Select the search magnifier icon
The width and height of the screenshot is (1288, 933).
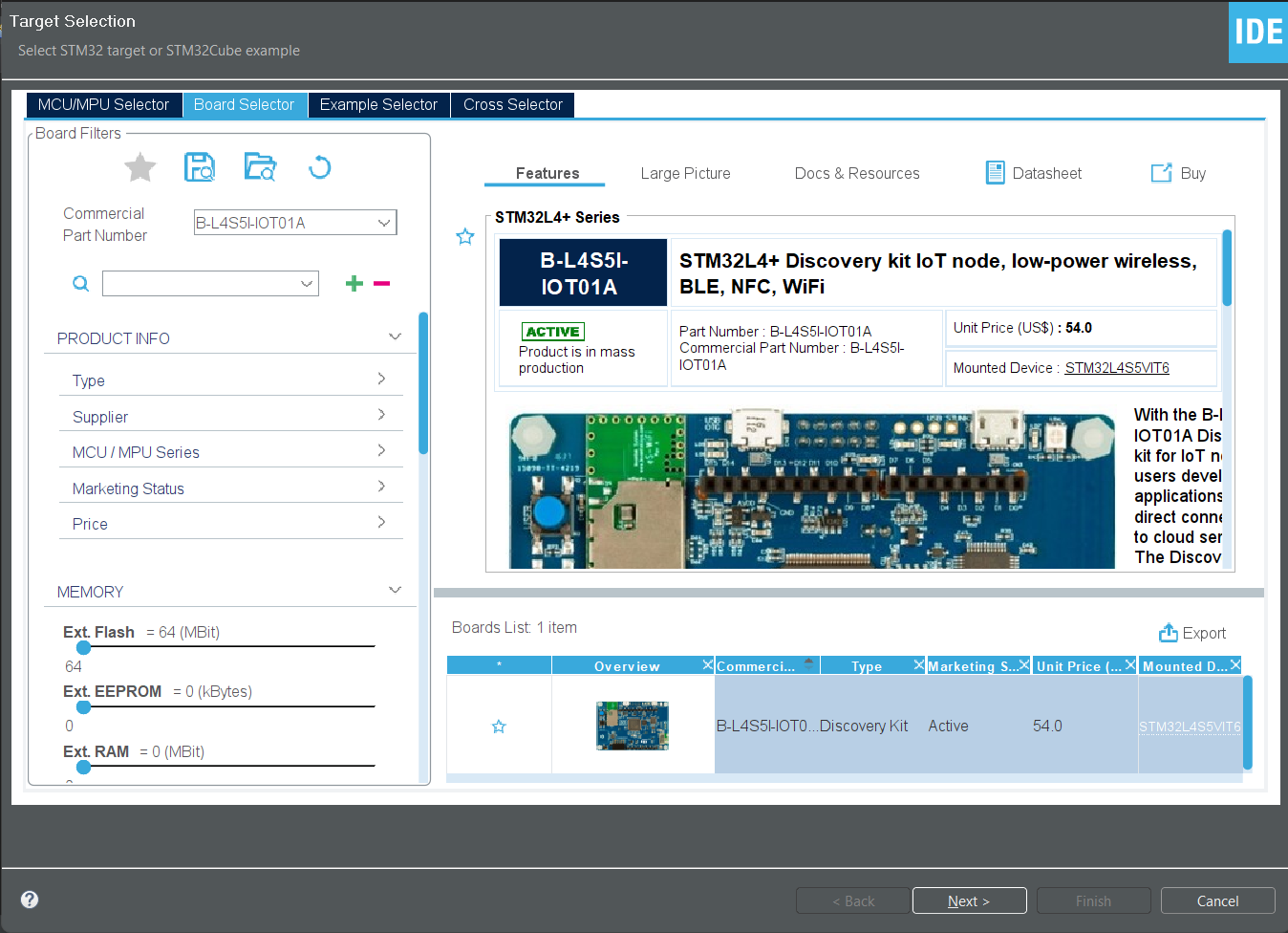[x=80, y=283]
